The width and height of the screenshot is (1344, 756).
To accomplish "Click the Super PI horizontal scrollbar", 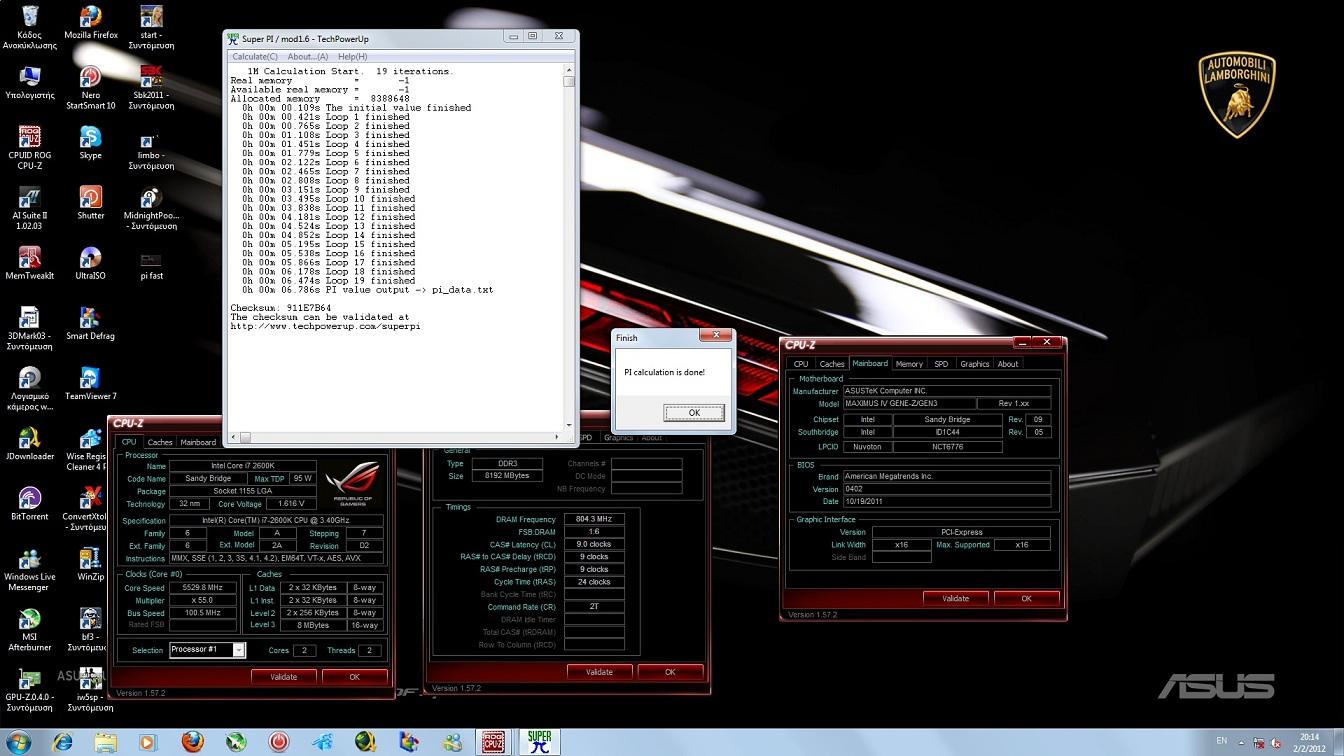I will click(396, 437).
